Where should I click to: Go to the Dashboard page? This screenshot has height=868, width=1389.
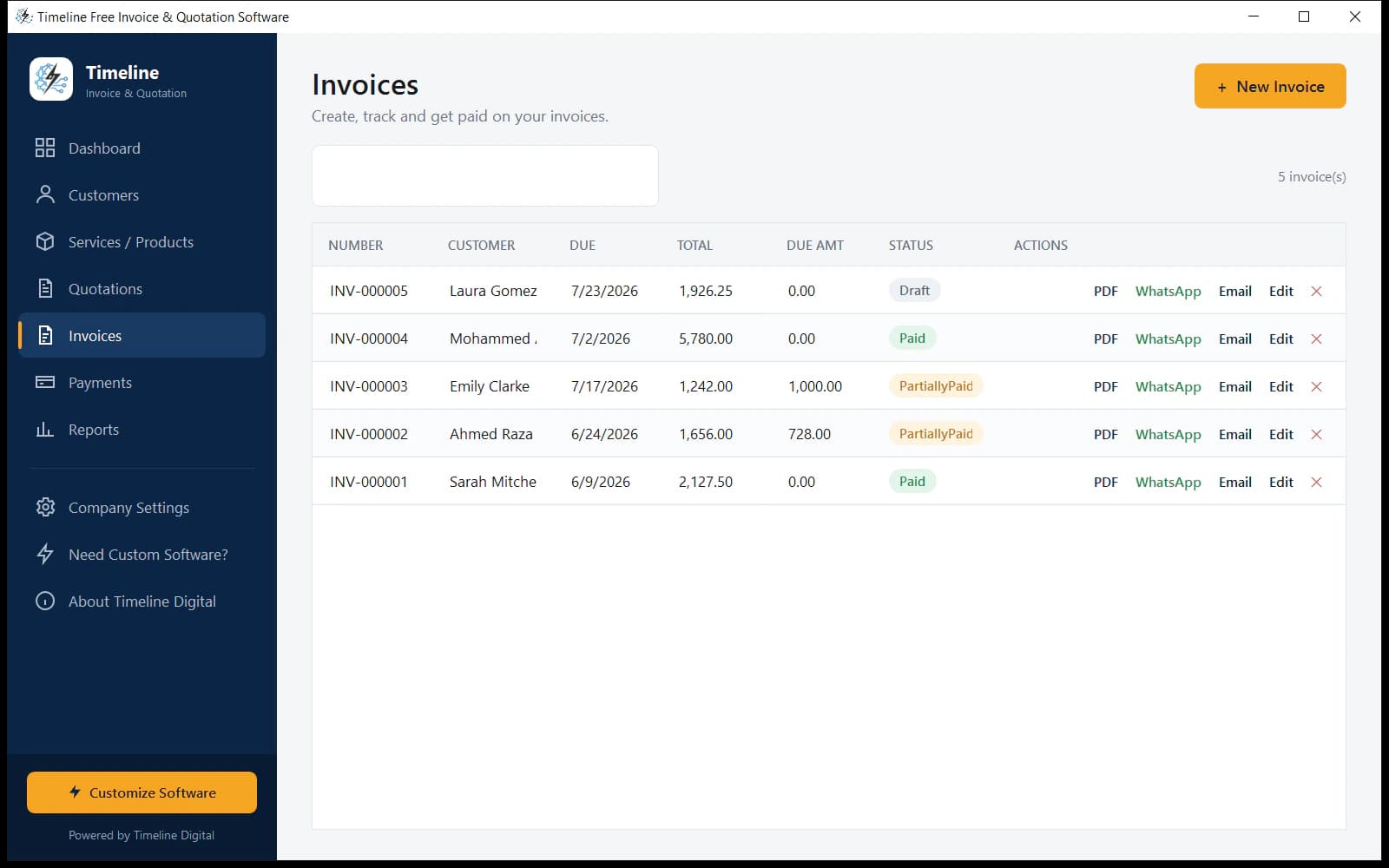point(104,148)
